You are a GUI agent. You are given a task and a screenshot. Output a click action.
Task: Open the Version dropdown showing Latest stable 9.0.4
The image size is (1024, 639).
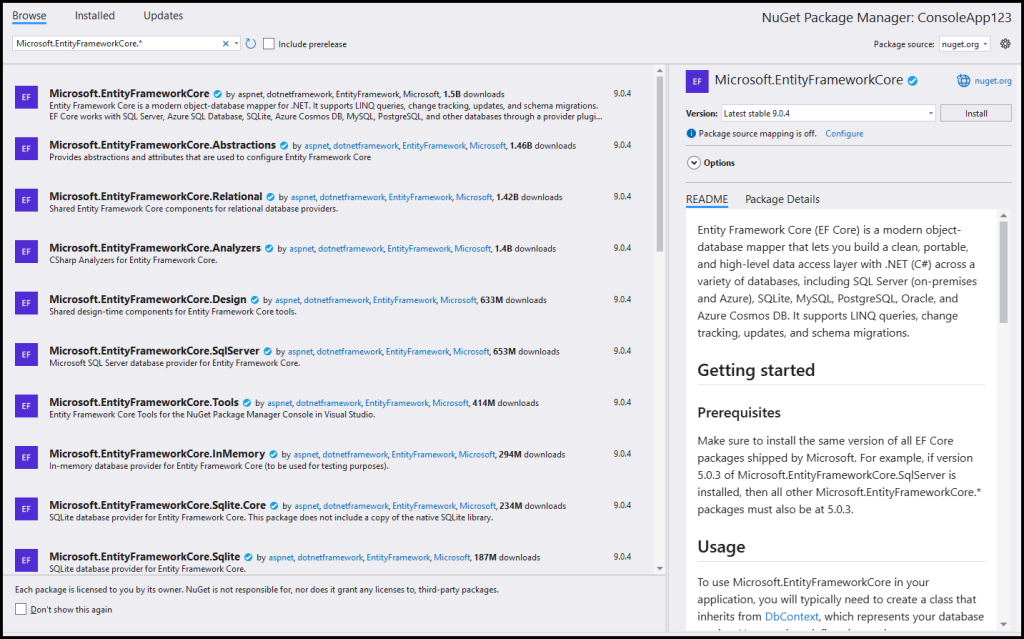[x=828, y=113]
